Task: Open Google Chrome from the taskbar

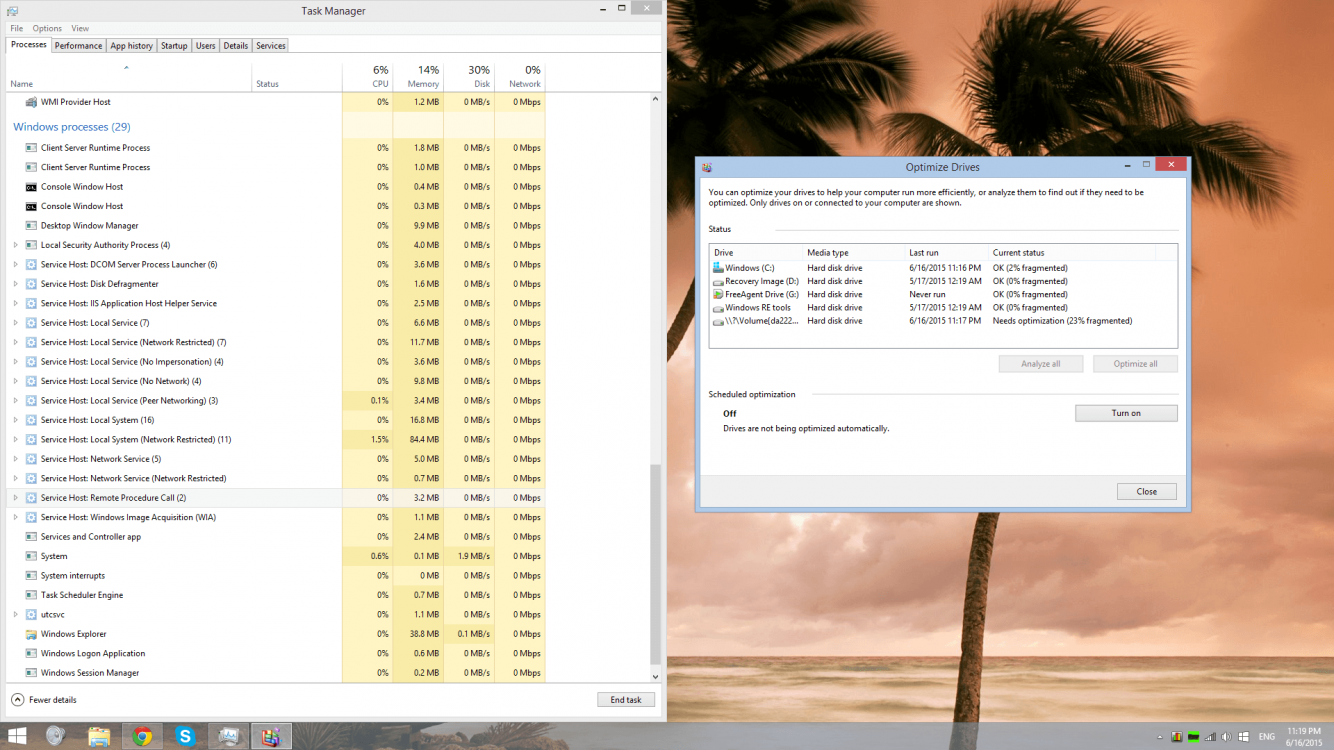Action: (x=142, y=737)
